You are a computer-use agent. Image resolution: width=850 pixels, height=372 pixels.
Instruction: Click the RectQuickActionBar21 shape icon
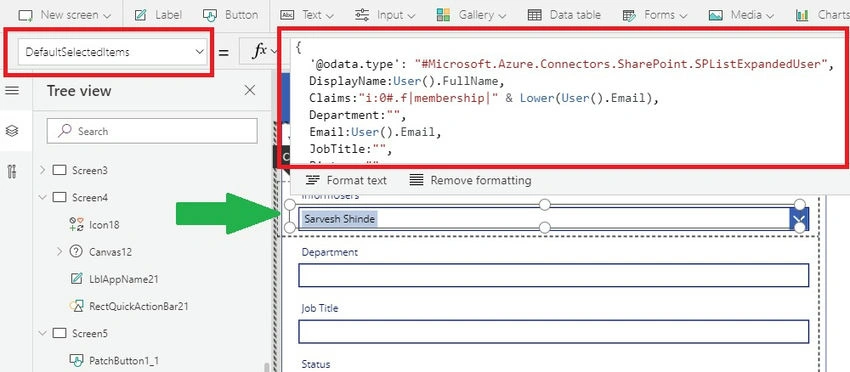[x=76, y=306]
